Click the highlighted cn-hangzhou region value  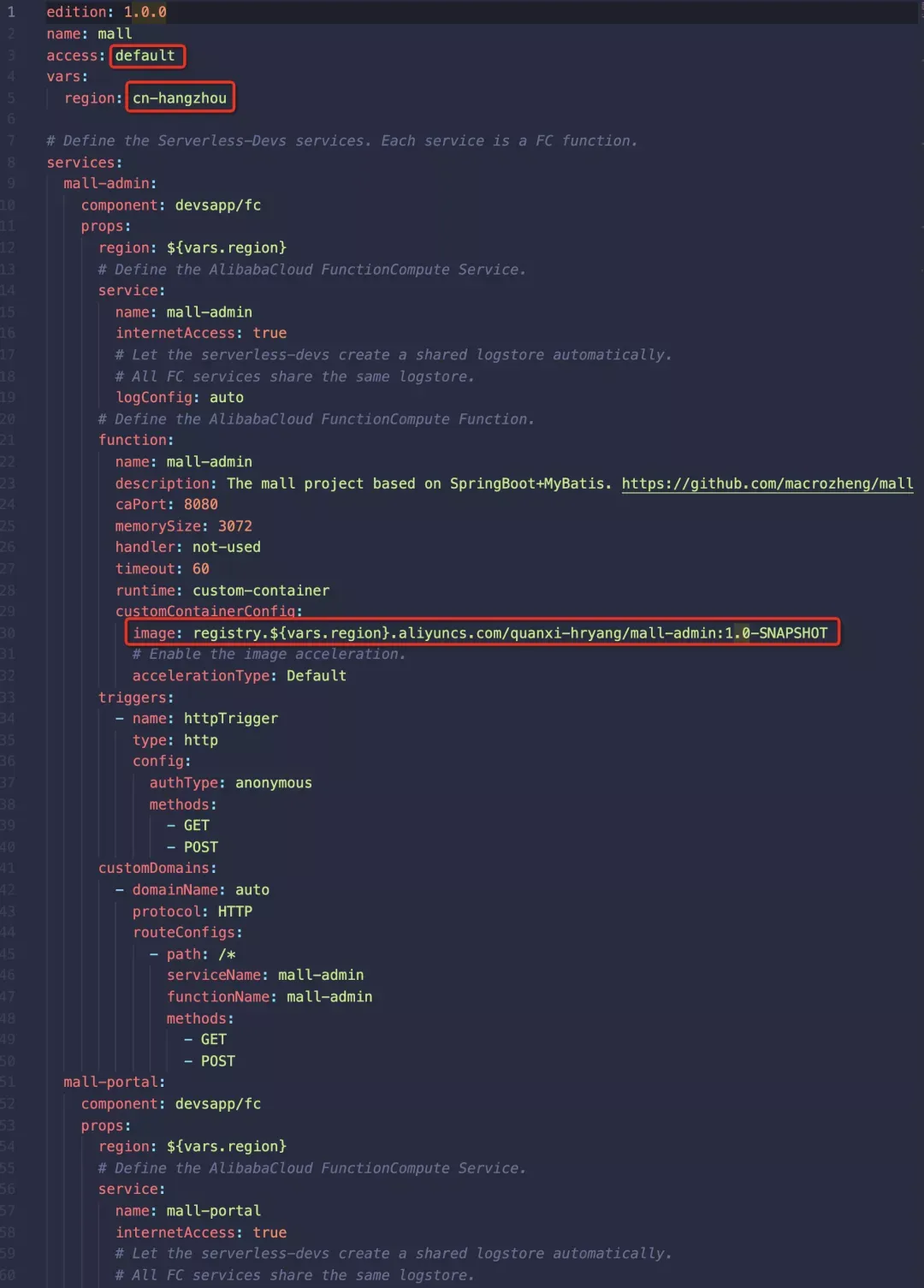180,98
